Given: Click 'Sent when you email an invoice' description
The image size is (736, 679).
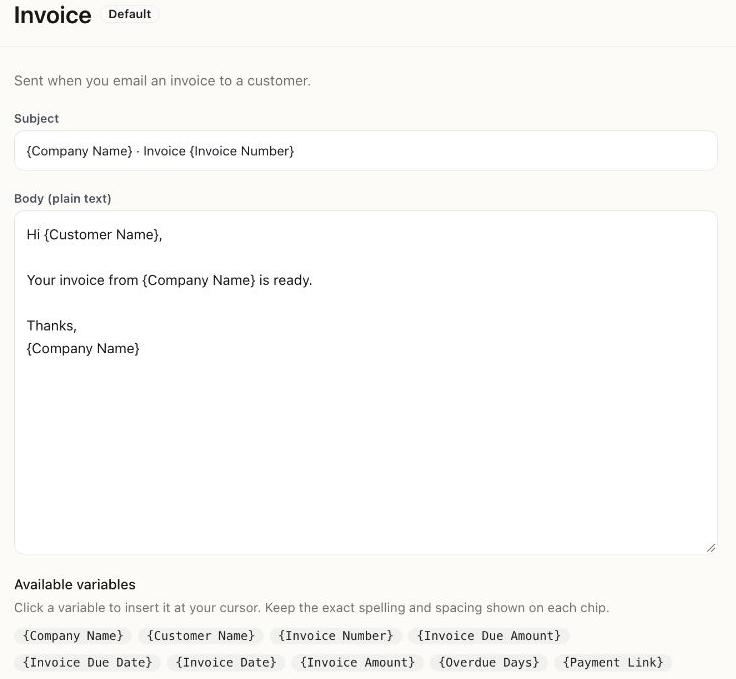Looking at the screenshot, I should pos(162,81).
